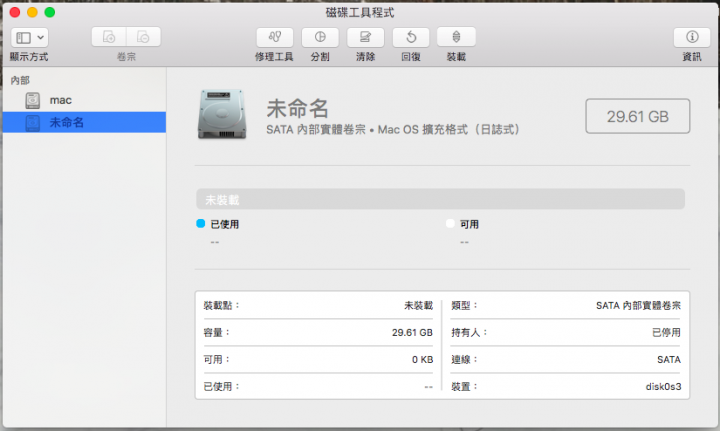Click the blue 已使用 legend dot
720x431 pixels.
201,224
